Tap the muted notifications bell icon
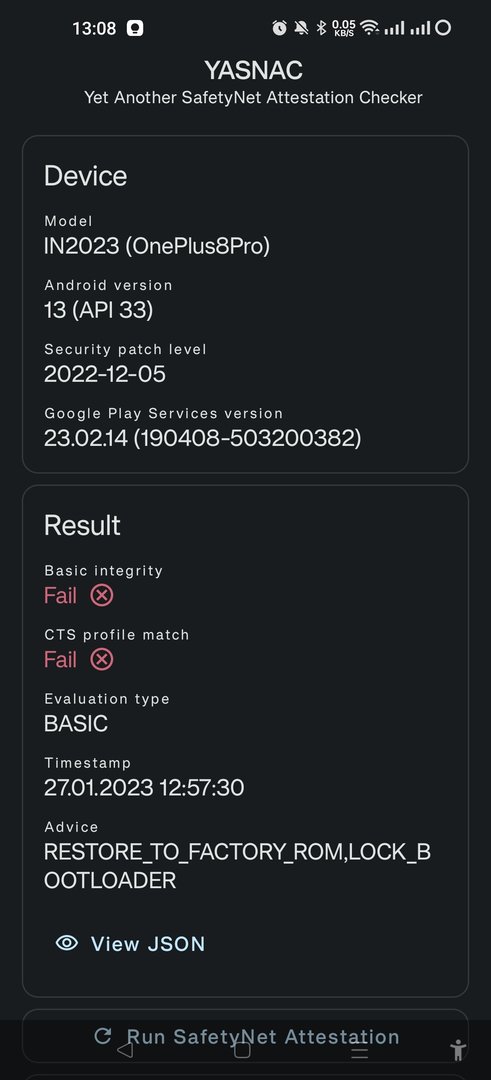This screenshot has width=491, height=1080. point(301,28)
